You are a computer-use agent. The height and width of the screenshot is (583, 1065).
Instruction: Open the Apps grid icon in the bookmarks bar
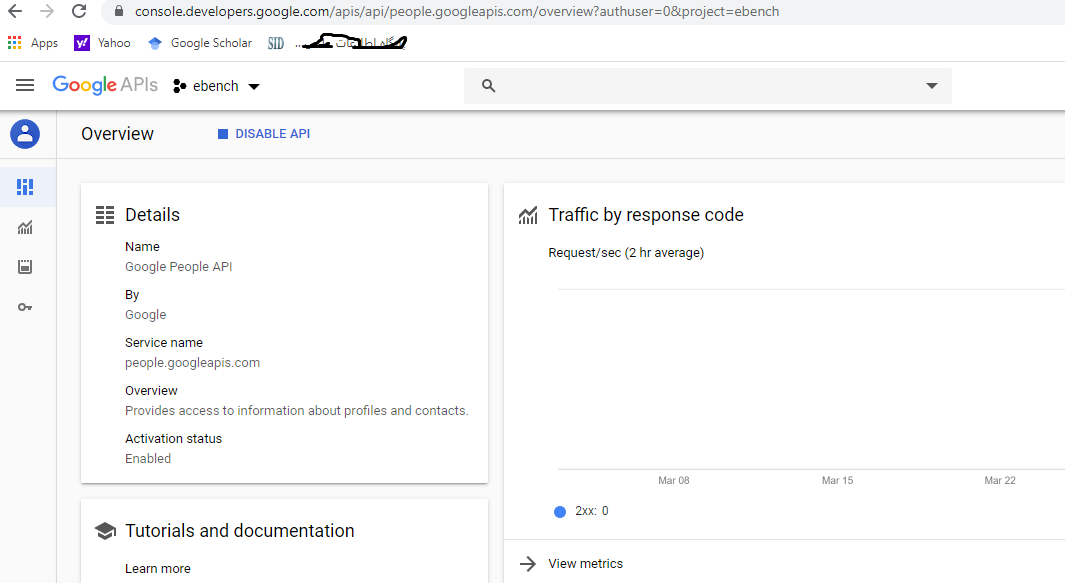pyautogui.click(x=14, y=43)
